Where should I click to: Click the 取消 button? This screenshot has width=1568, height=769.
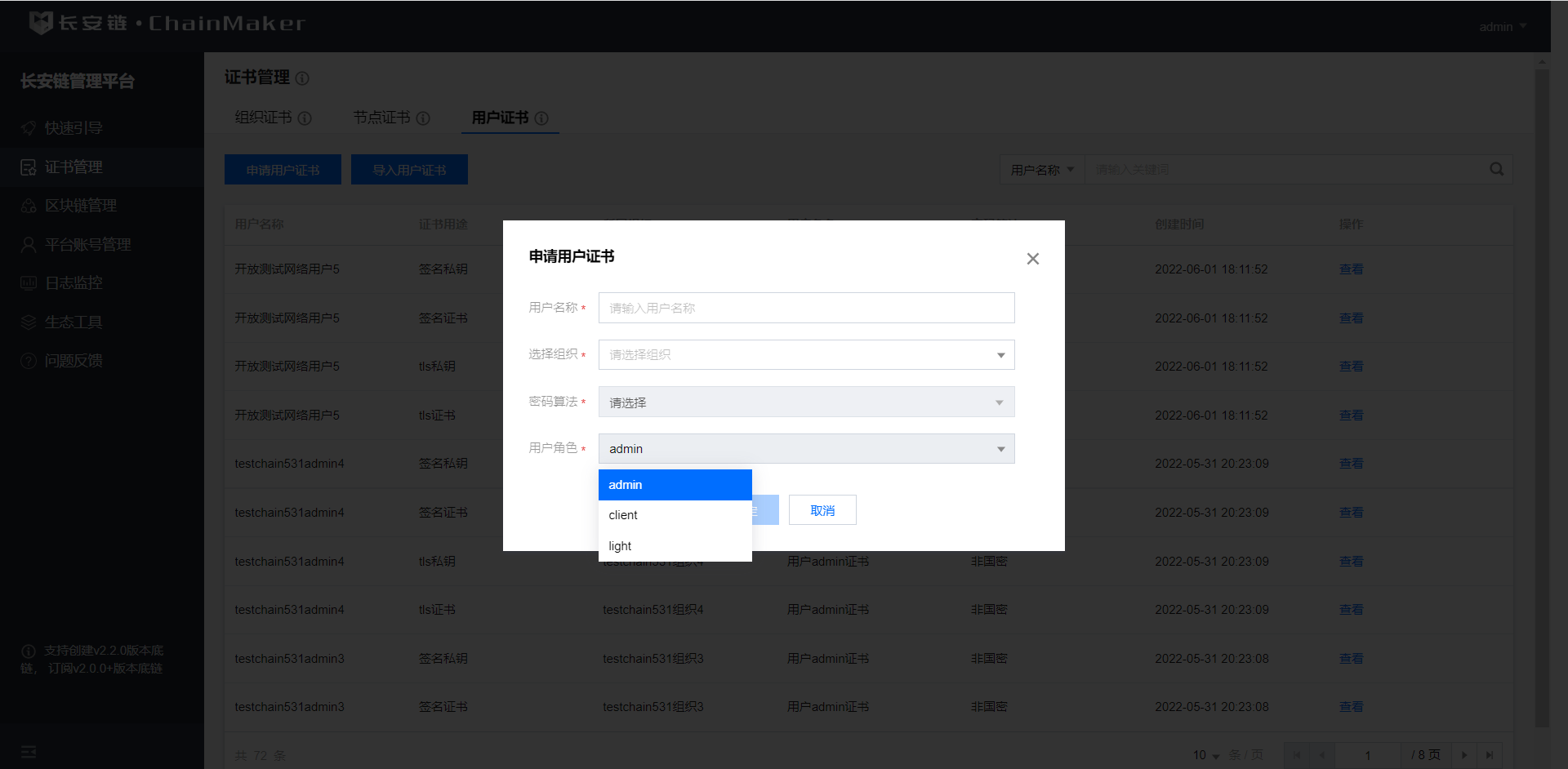pos(822,510)
